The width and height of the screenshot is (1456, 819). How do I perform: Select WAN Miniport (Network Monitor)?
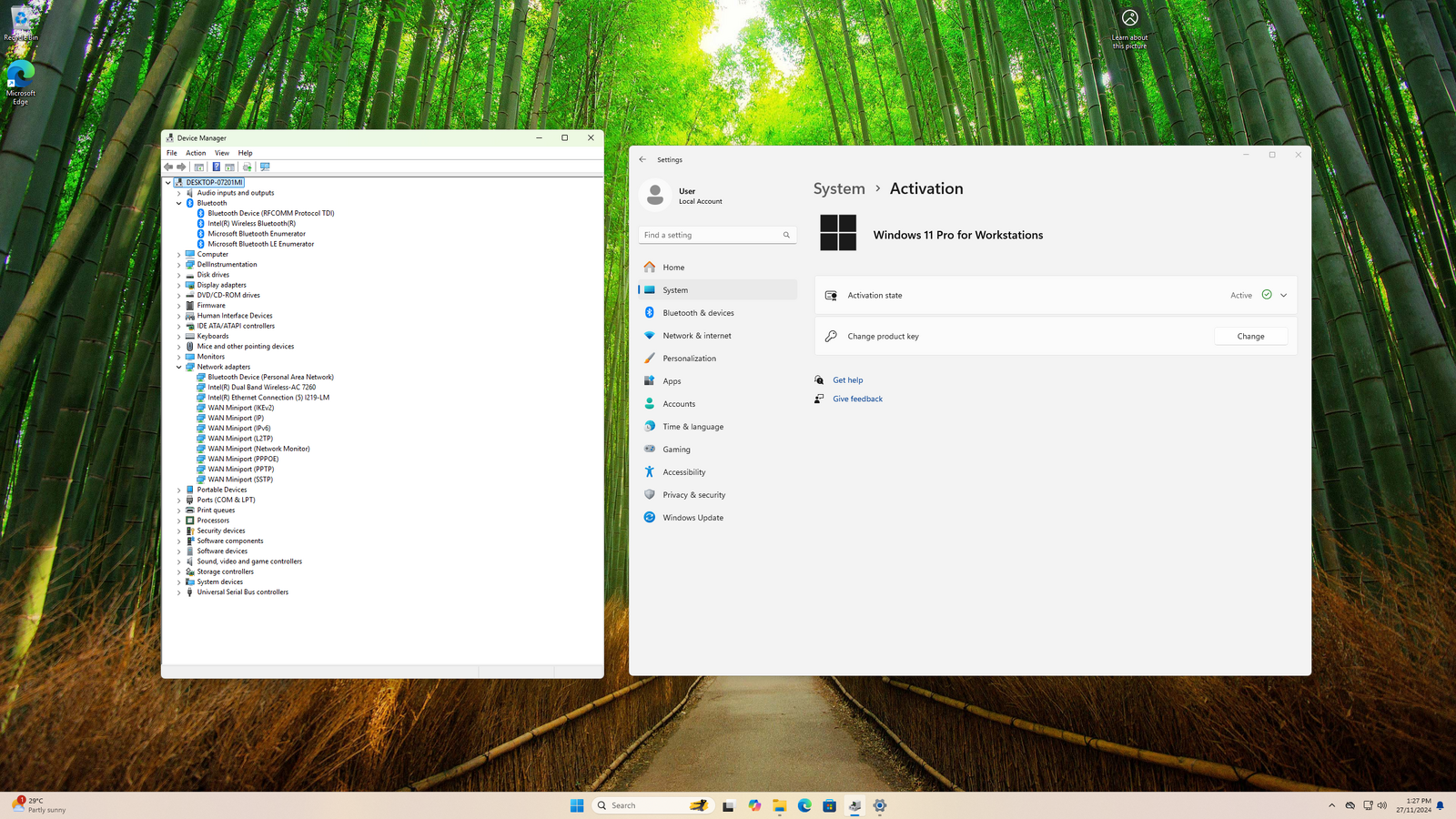coord(258,449)
